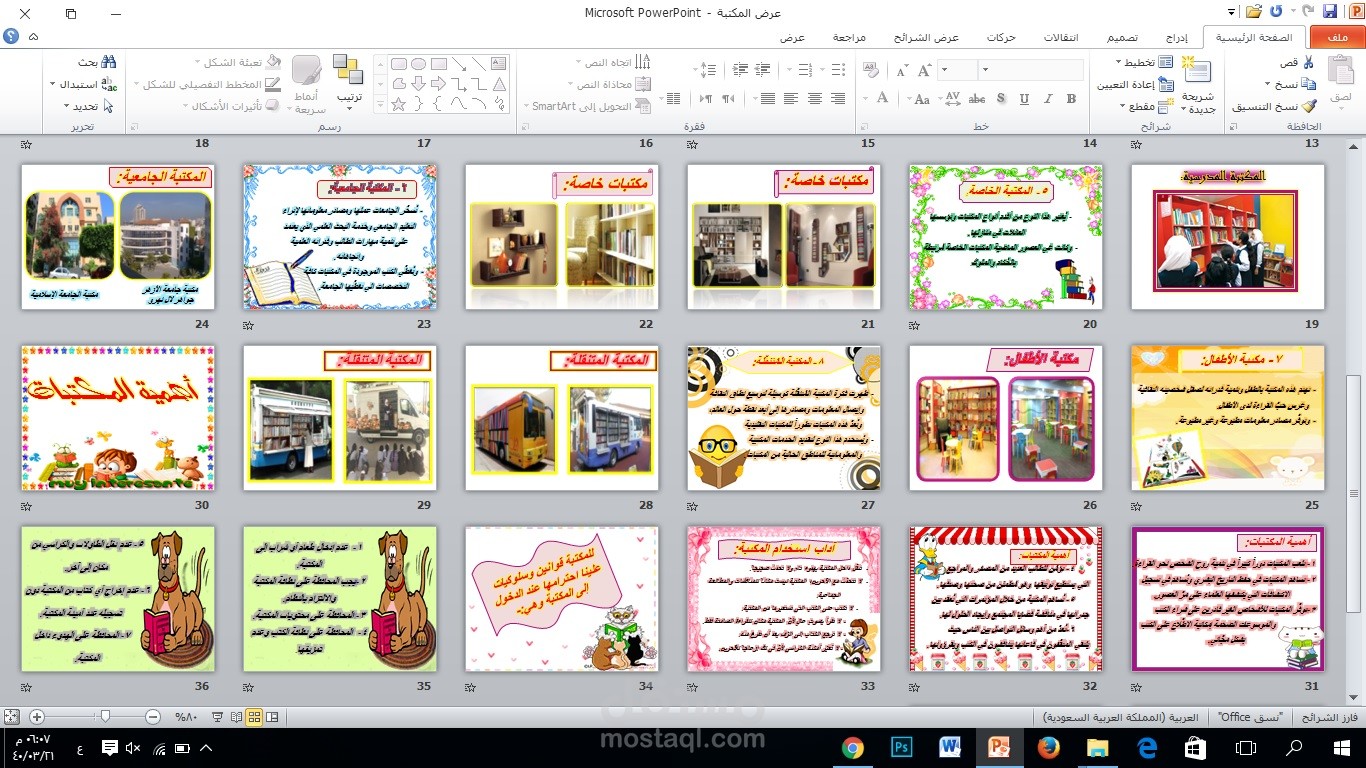
Task: Select the Rectangle shape in gallery
Action: coord(438,63)
